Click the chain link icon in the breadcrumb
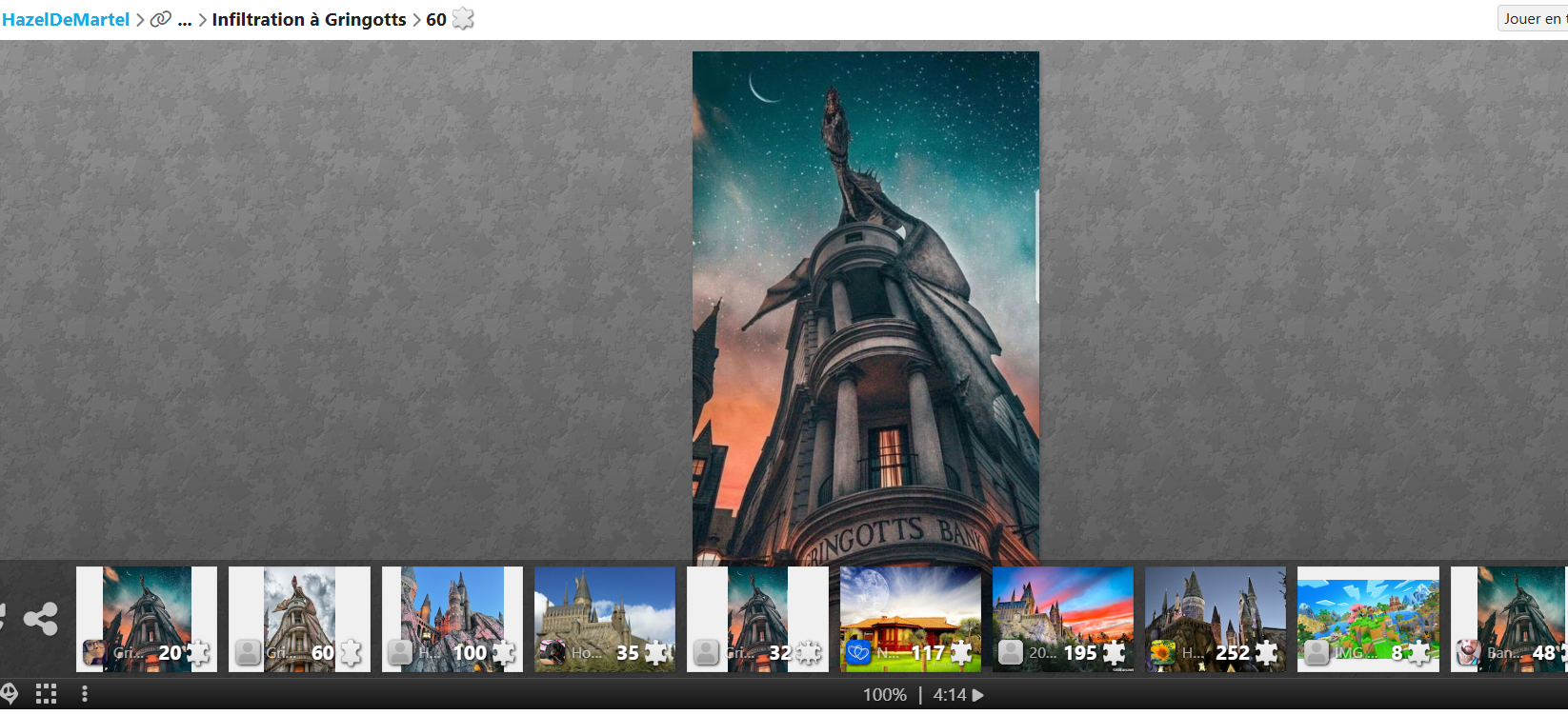 click(x=161, y=19)
